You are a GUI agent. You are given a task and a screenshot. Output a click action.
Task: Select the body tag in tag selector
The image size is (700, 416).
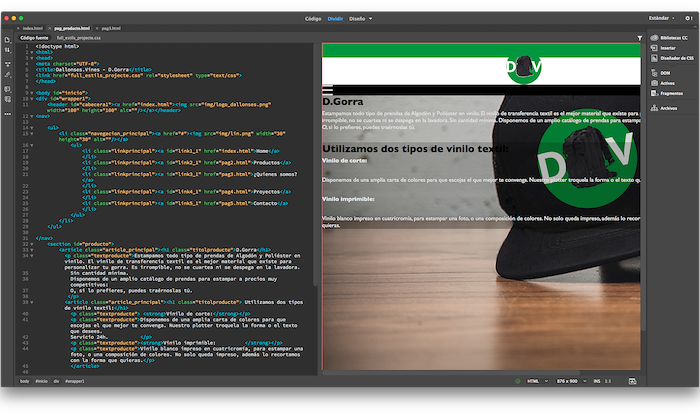click(x=25, y=381)
